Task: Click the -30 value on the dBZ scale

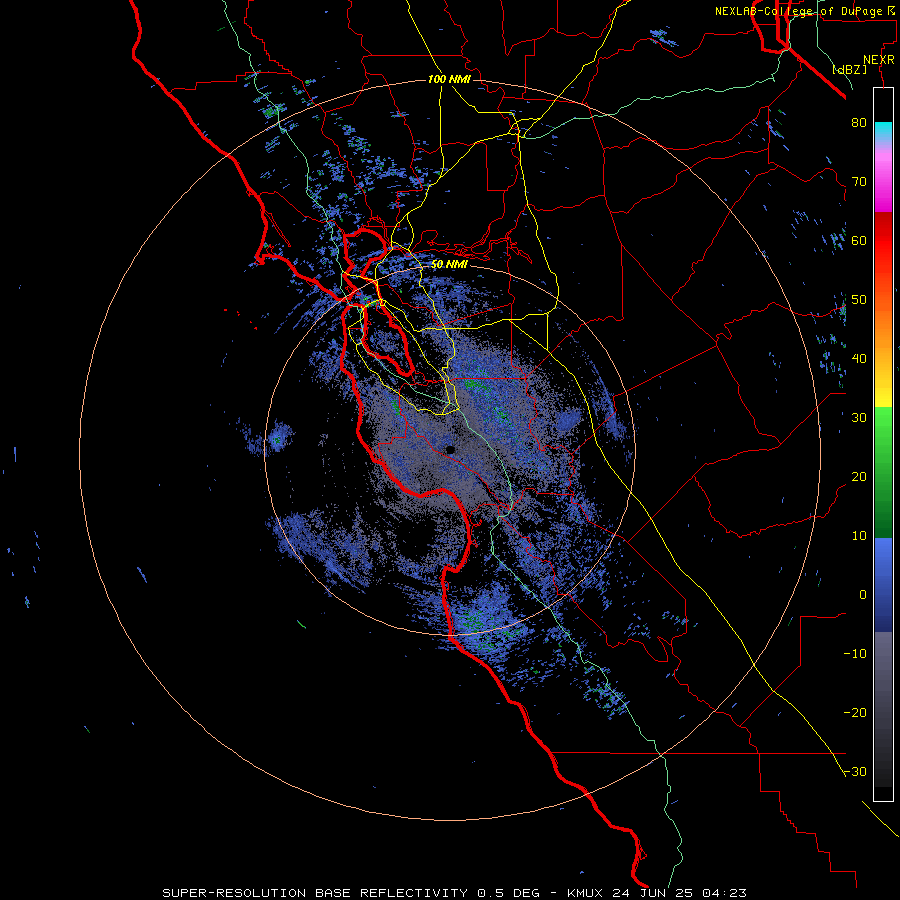Action: point(855,772)
